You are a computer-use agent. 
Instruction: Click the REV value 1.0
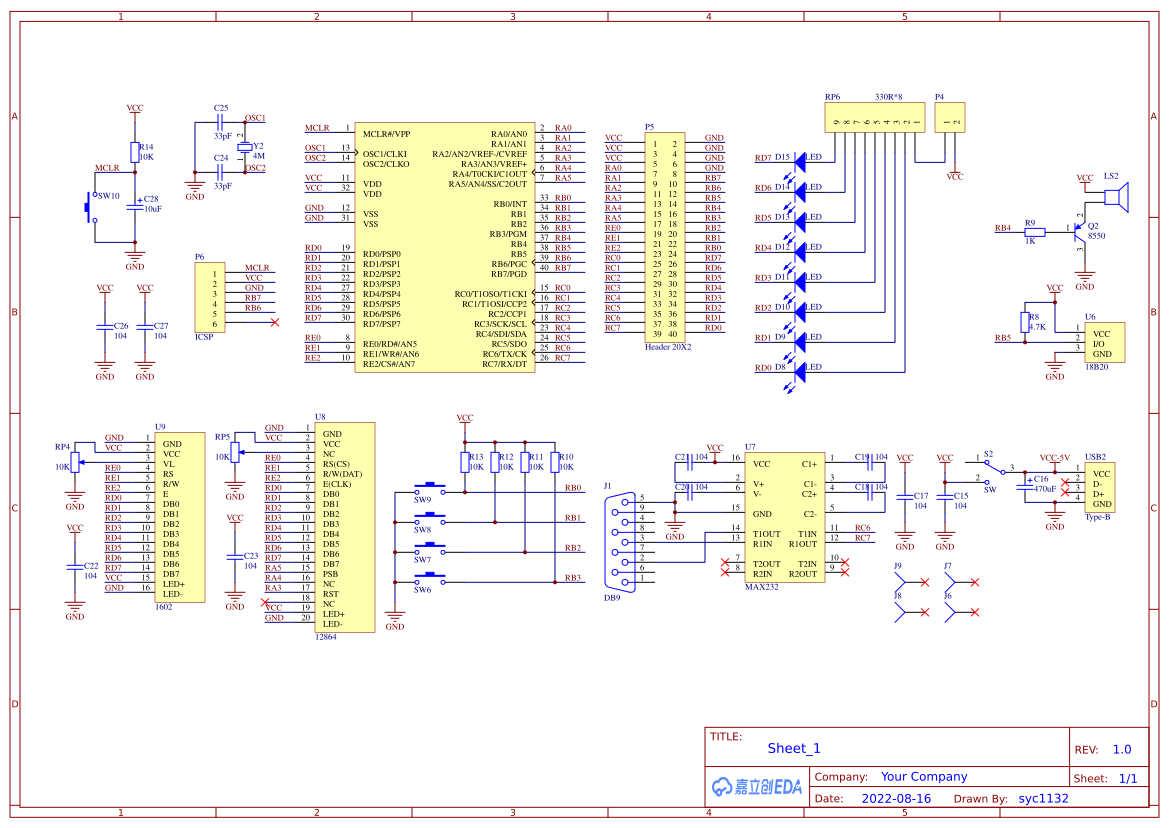(x=1121, y=750)
